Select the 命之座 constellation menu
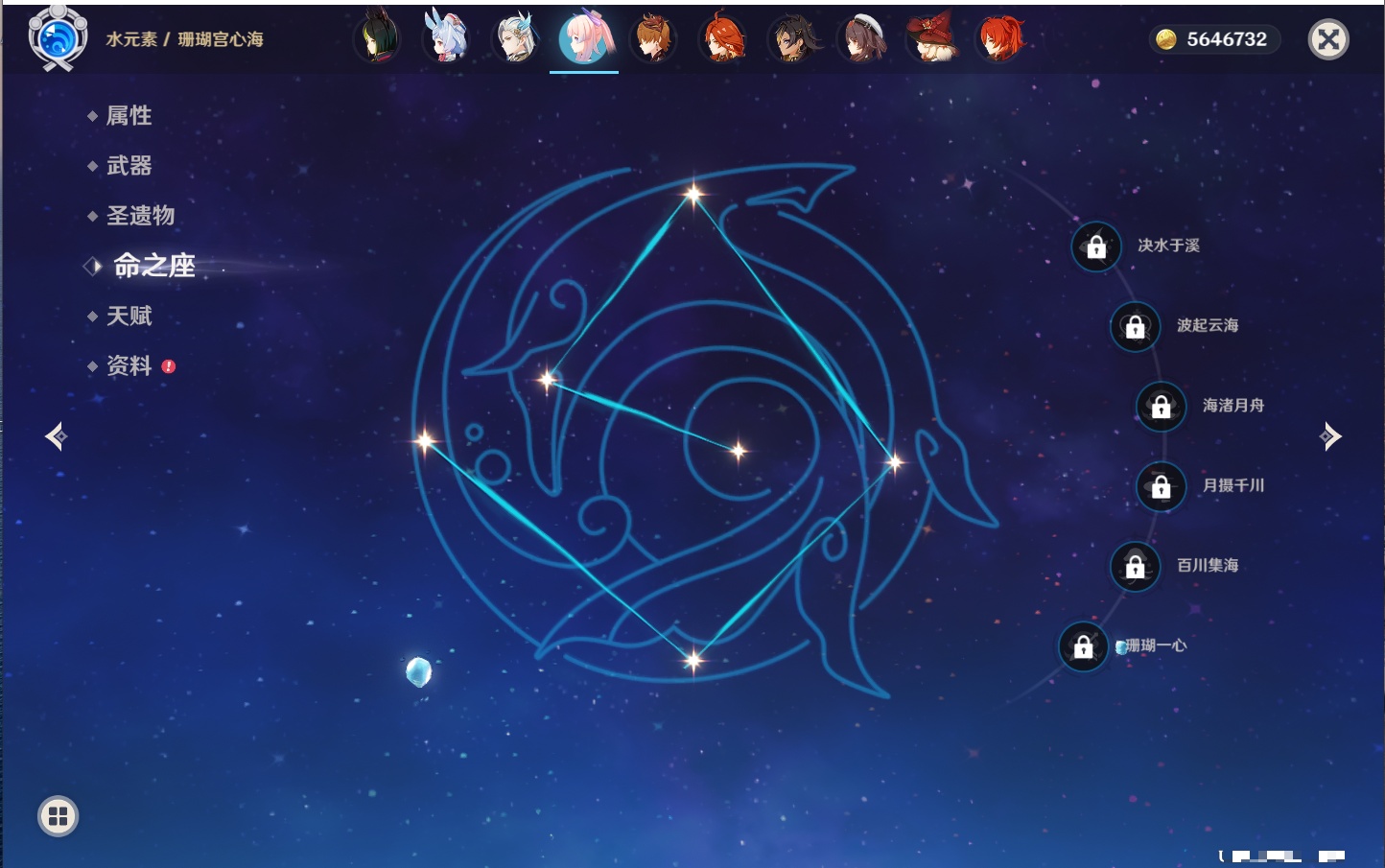Viewport: 1385px width, 868px height. (x=154, y=266)
